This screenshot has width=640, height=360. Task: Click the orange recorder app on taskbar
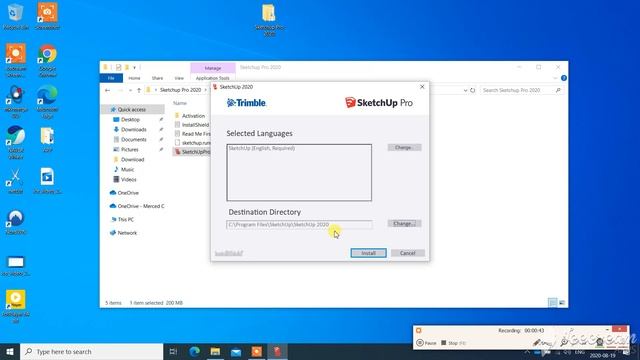pos(257,351)
